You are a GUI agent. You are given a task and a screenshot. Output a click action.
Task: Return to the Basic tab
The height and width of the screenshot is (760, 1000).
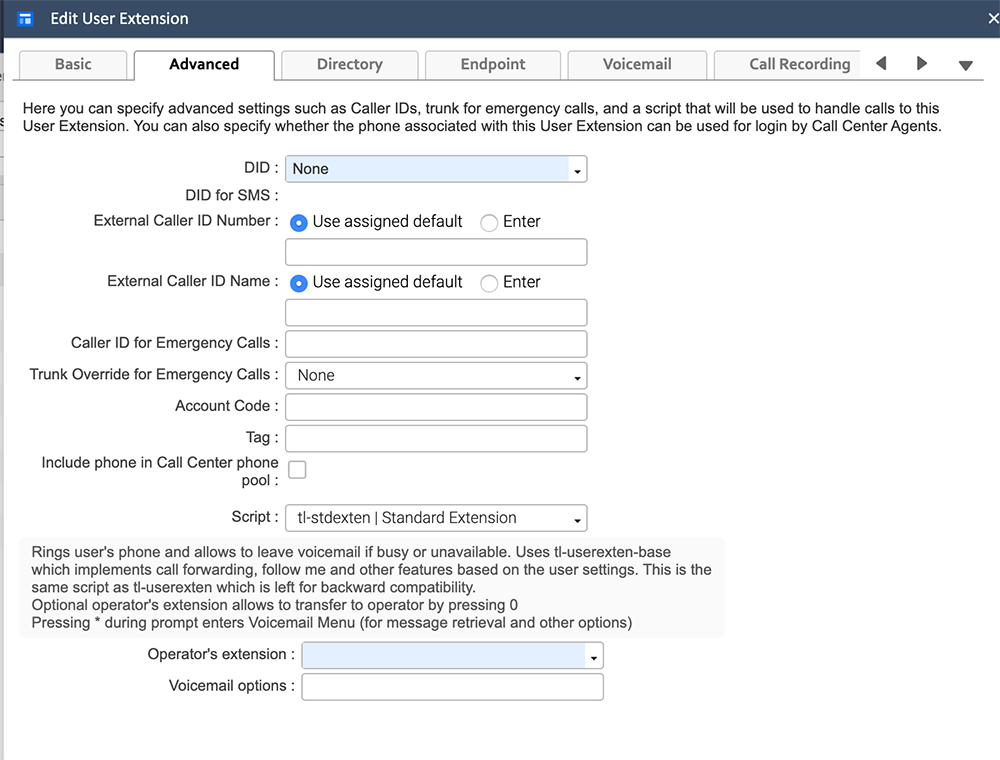coord(72,64)
